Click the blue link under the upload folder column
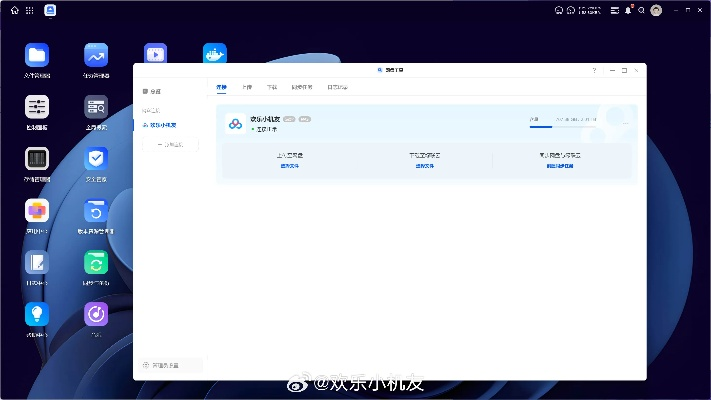The image size is (711, 400). pyautogui.click(x=289, y=166)
